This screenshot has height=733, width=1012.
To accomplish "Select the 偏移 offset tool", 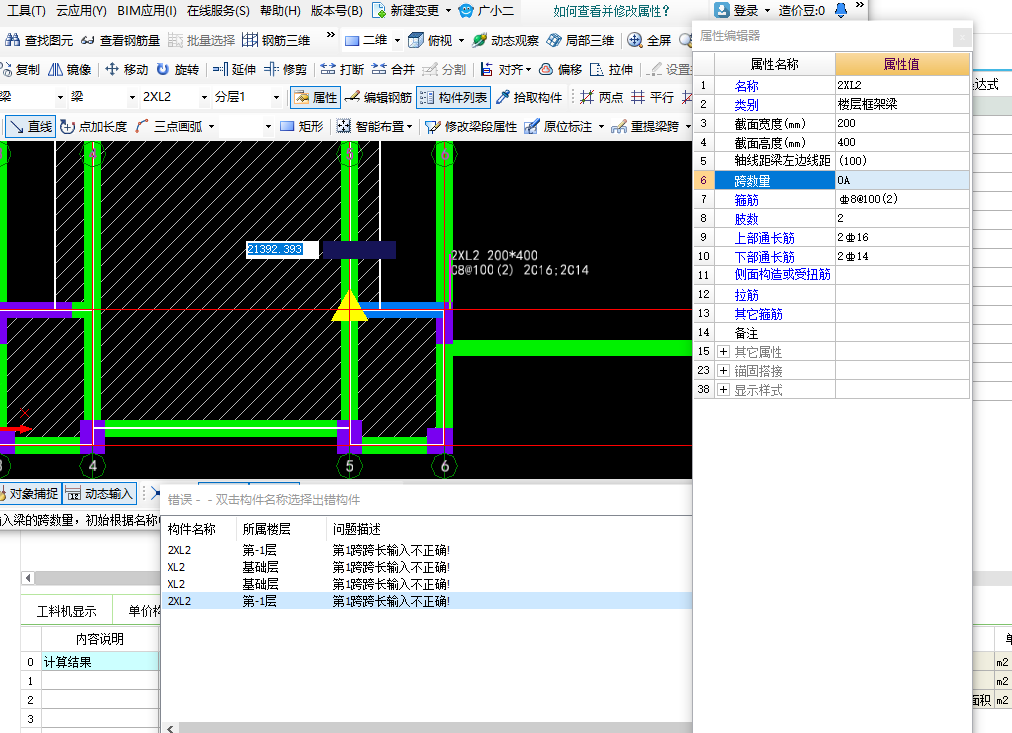I will pyautogui.click(x=560, y=69).
